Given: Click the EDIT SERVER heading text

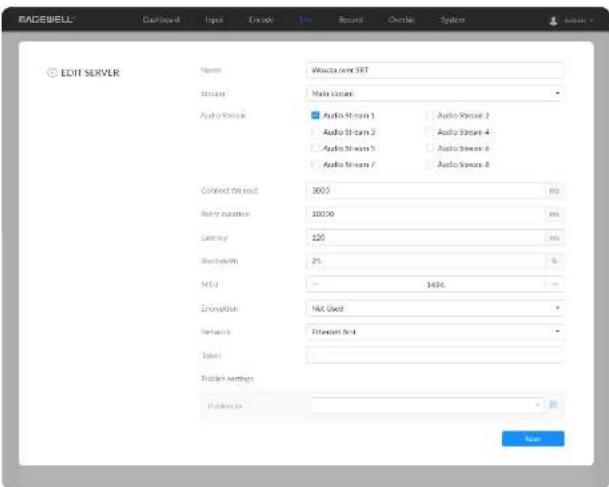Looking at the screenshot, I should [90, 73].
